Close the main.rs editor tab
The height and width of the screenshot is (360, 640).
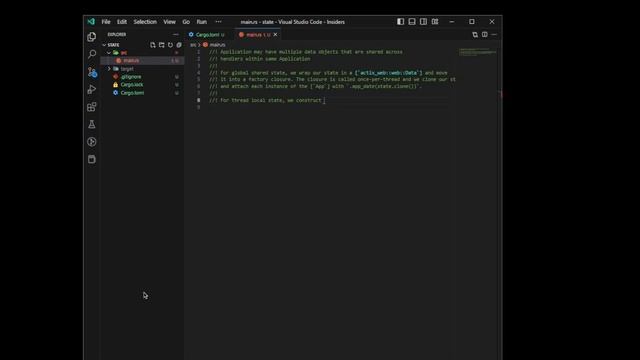[276, 35]
